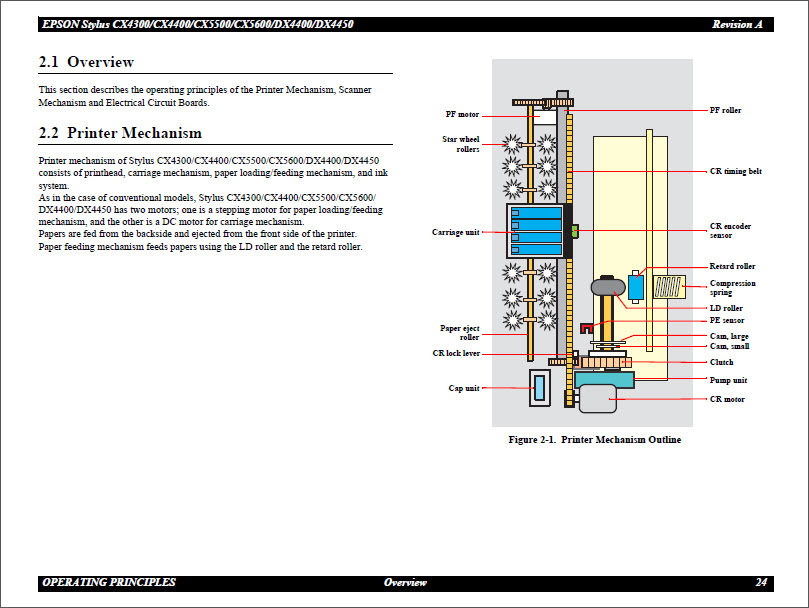Click the red PE sensor symbol

[587, 327]
